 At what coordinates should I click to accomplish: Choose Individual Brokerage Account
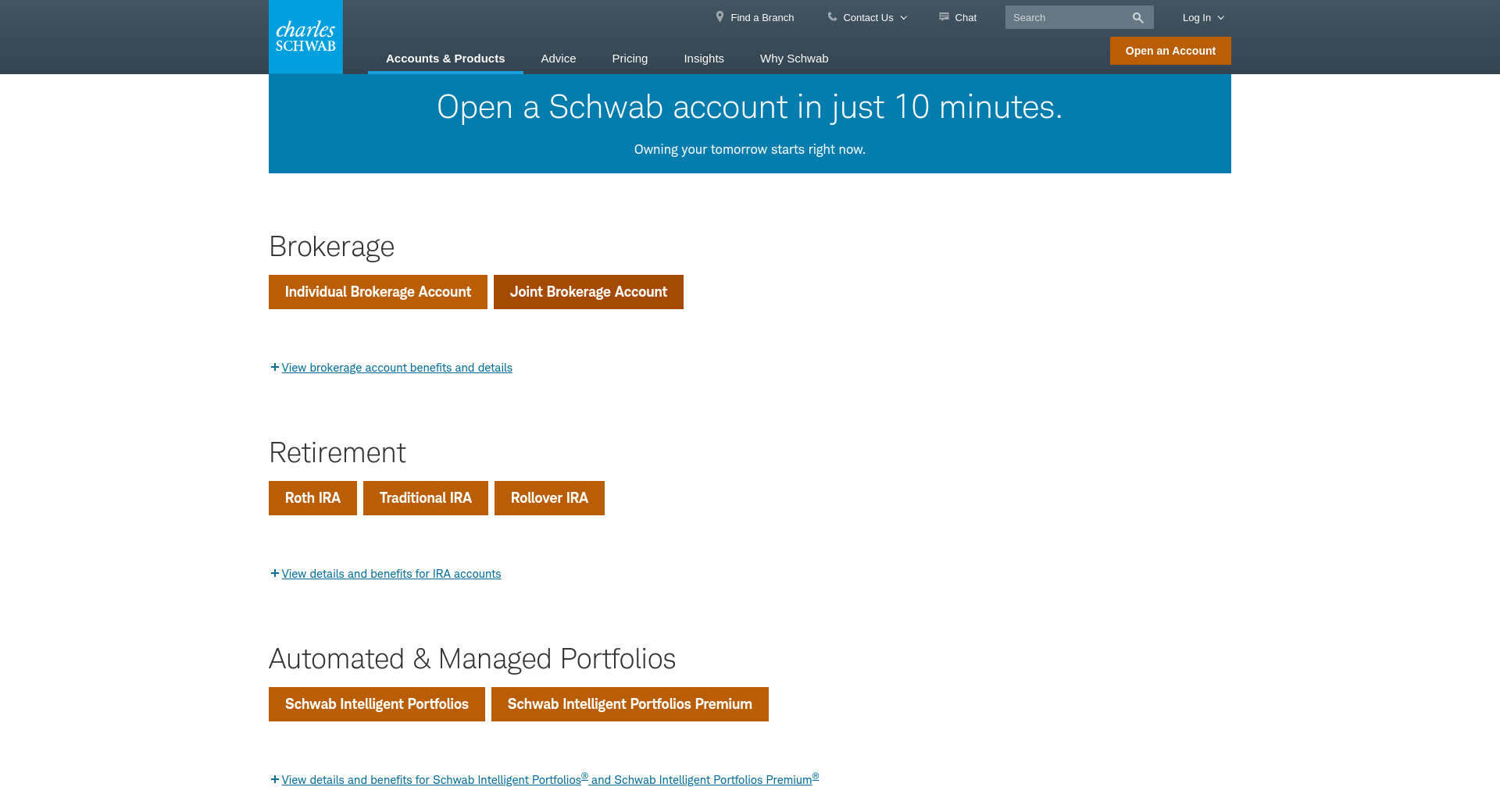[x=378, y=292]
